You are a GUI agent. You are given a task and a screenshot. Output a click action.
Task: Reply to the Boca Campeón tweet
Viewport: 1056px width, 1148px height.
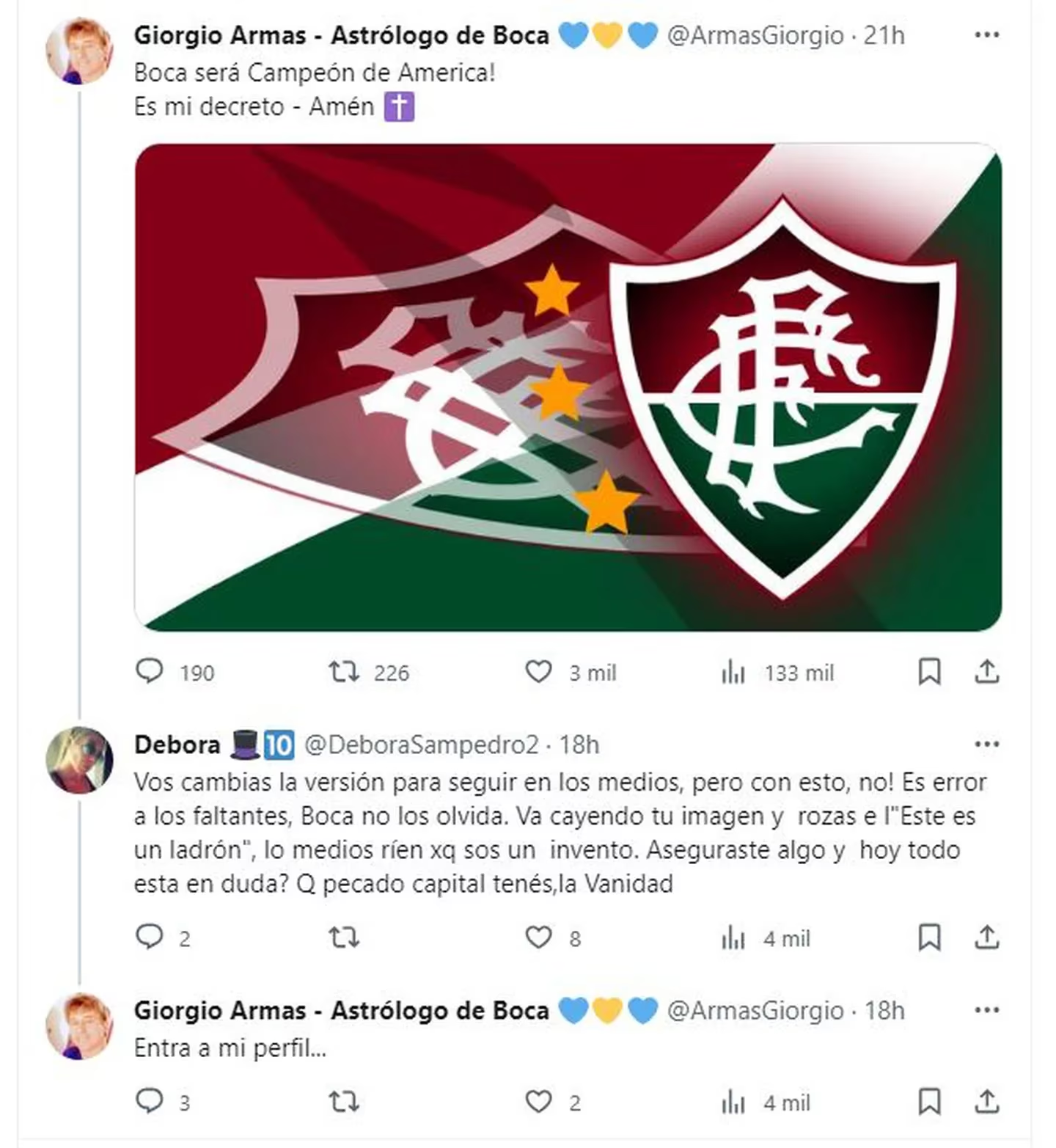click(150, 671)
